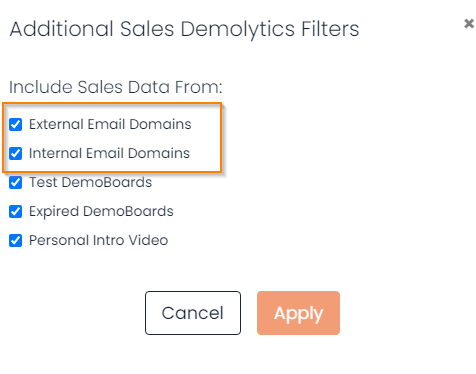Click the Expired DemoBoards label text
The width and height of the screenshot is (476, 374).
(x=101, y=212)
